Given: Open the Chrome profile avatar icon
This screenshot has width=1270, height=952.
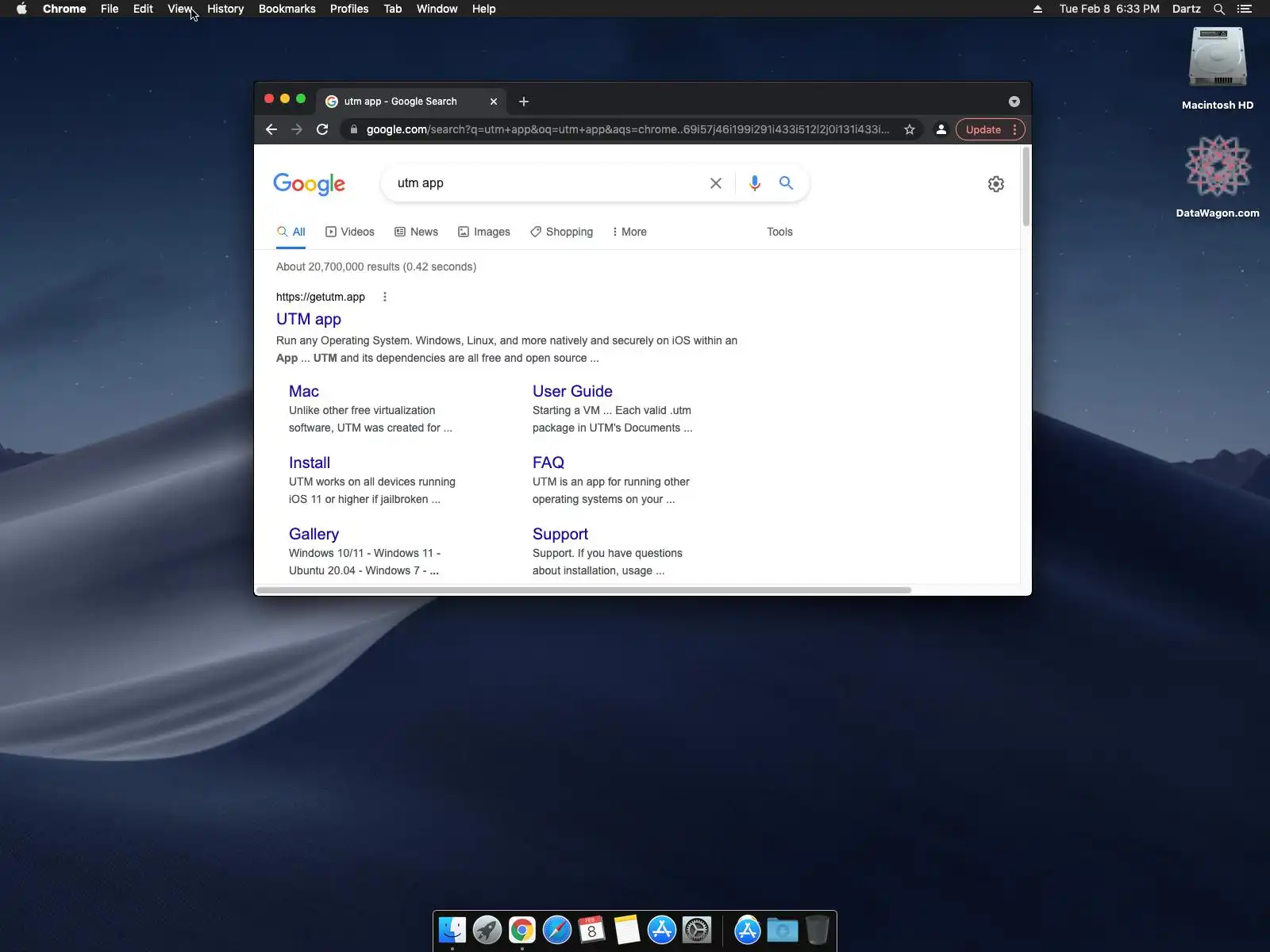Looking at the screenshot, I should 941,129.
